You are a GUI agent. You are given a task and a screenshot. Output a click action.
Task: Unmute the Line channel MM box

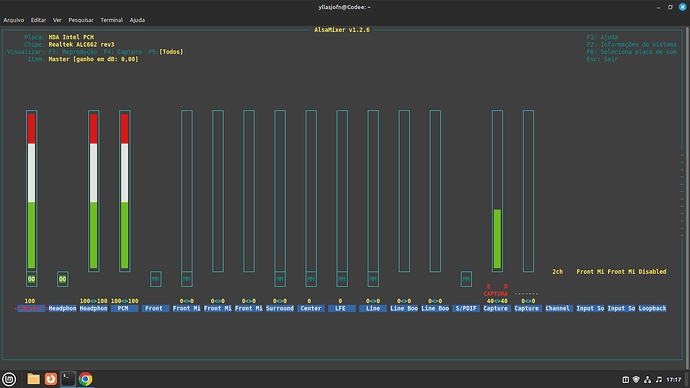[373, 279]
